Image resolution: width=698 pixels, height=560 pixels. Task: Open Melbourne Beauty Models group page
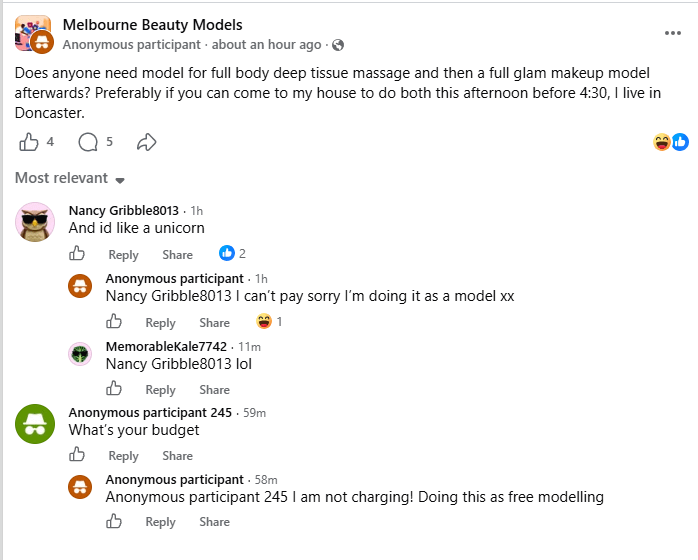(153, 25)
